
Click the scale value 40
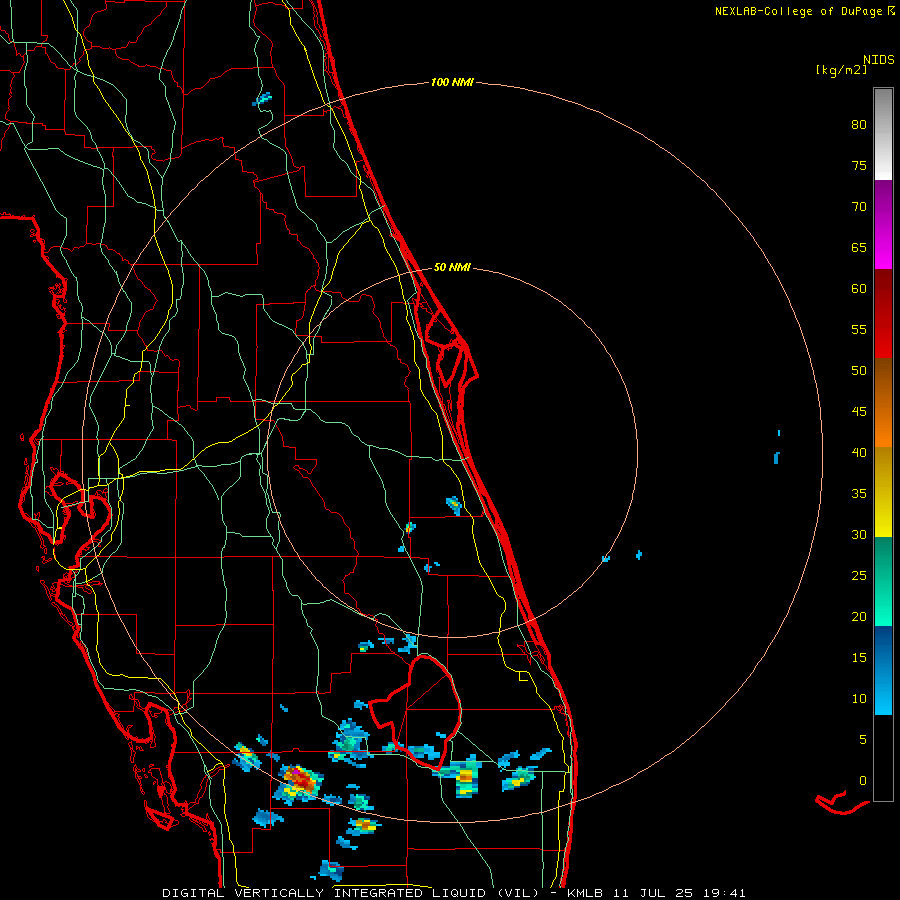tap(859, 452)
